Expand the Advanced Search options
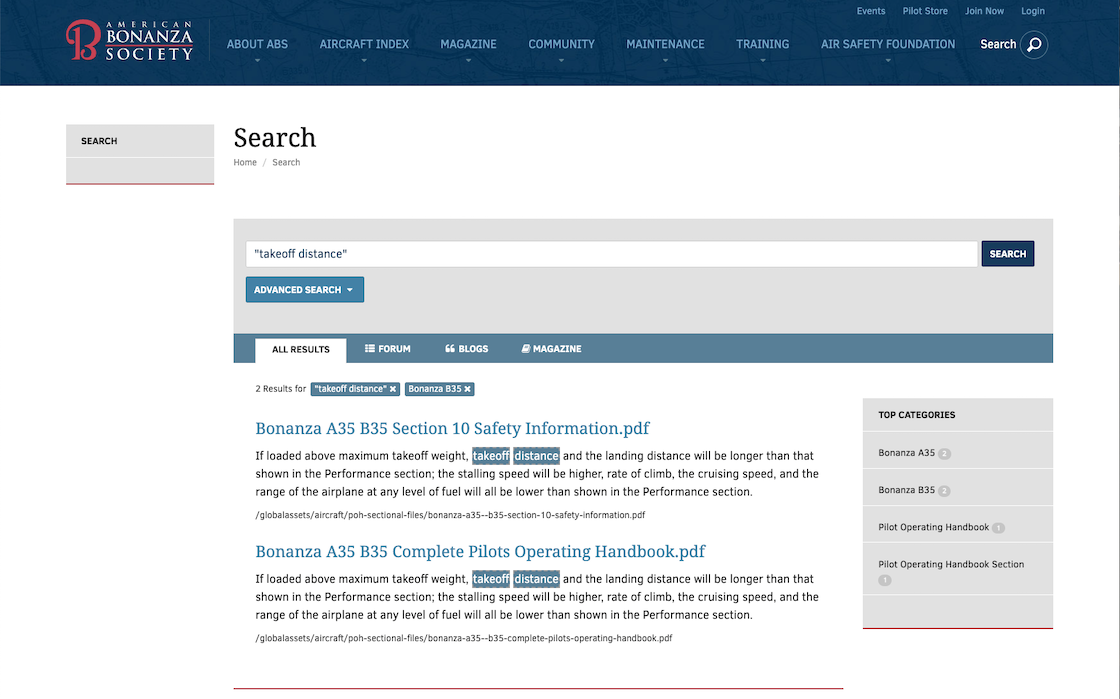Image resolution: width=1120 pixels, height=699 pixels. pyautogui.click(x=305, y=290)
